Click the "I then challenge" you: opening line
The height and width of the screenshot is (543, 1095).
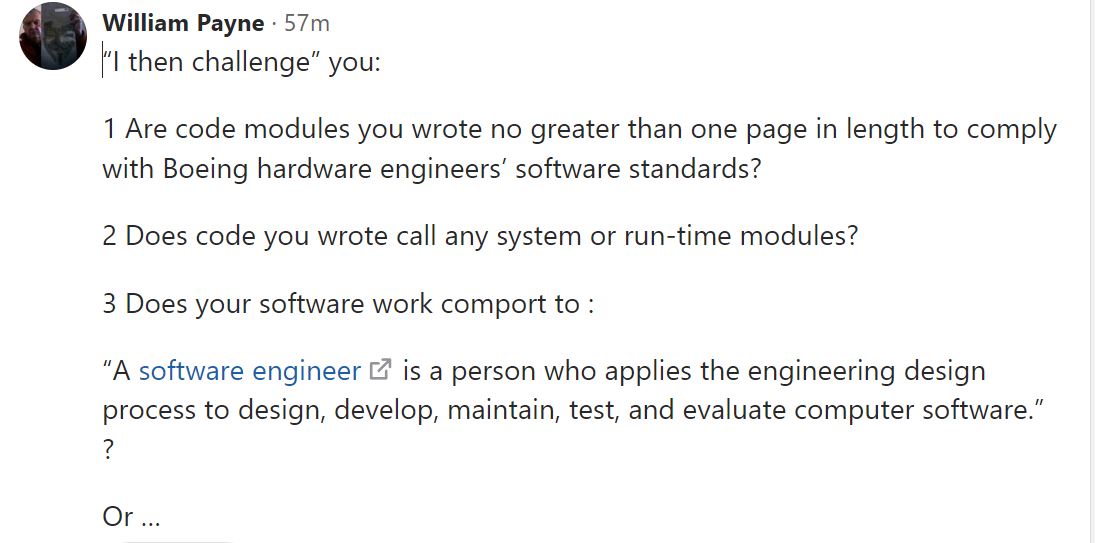coord(242,63)
